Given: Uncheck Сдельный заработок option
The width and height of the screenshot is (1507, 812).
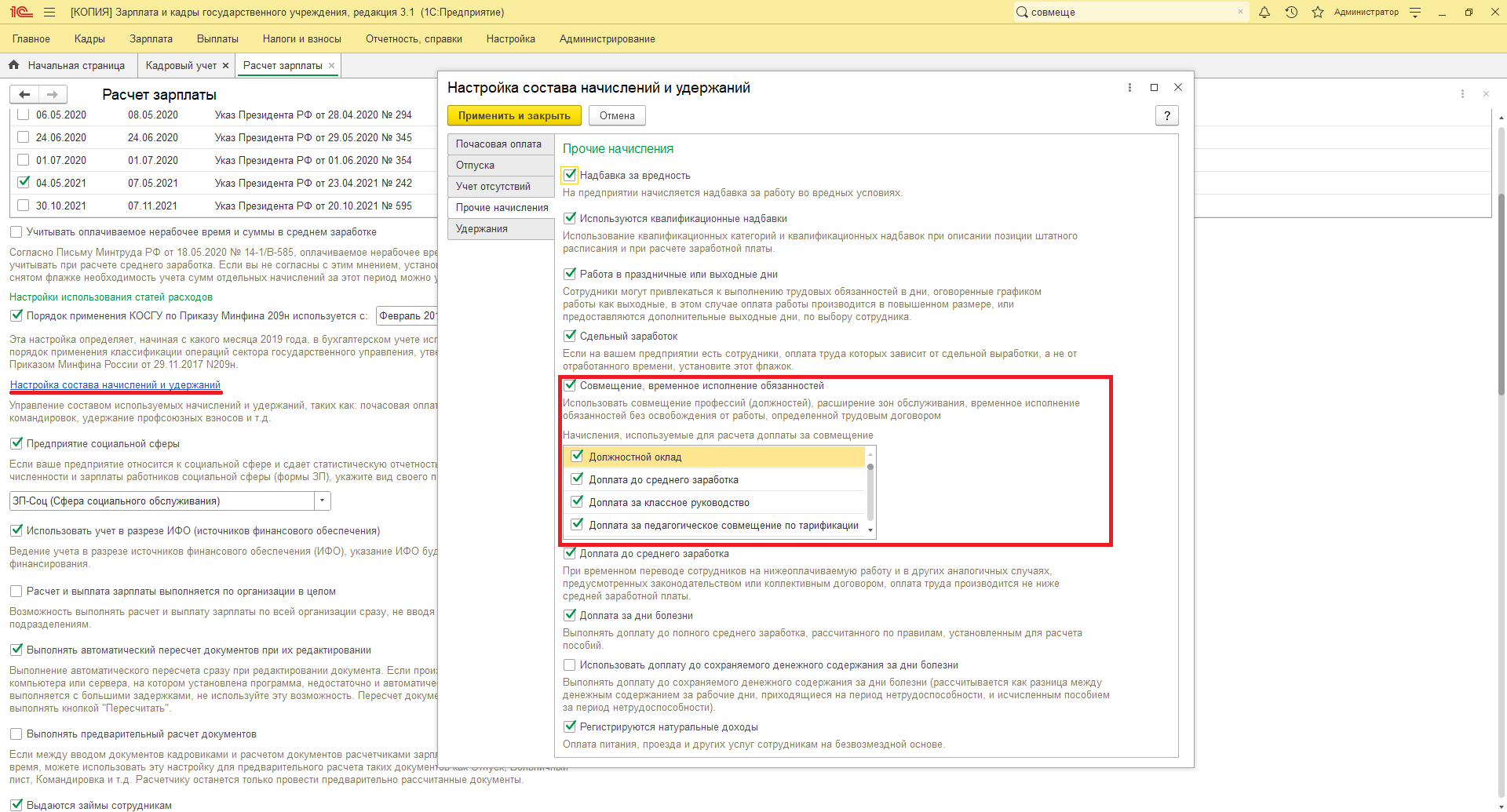Looking at the screenshot, I should click(x=570, y=336).
